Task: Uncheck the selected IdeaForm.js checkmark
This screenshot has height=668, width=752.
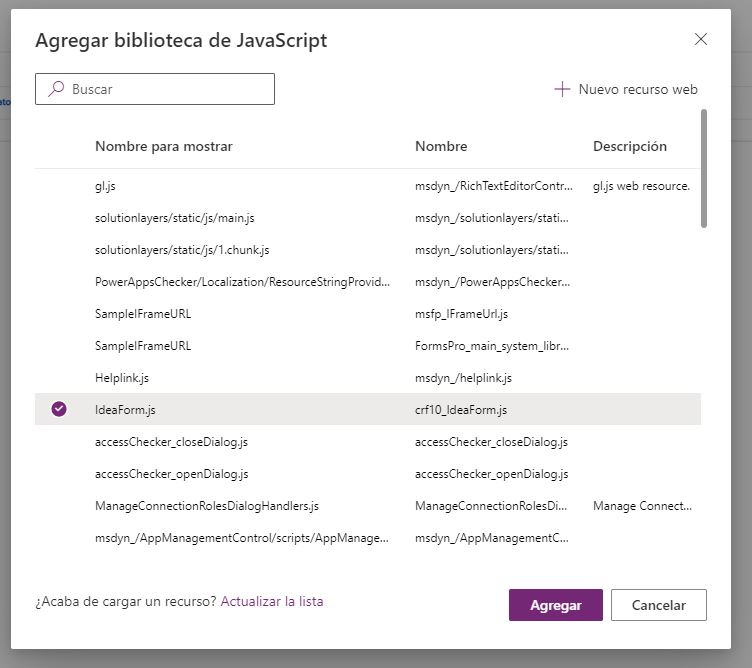Action: (59, 409)
